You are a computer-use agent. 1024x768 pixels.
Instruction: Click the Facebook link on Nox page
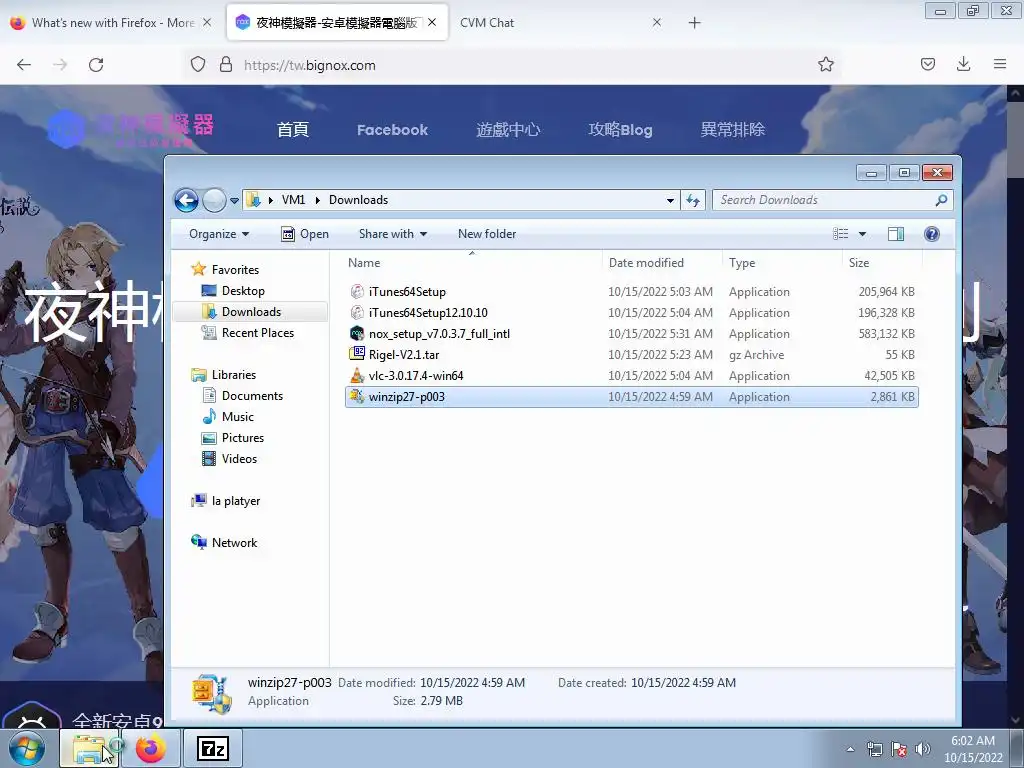392,130
